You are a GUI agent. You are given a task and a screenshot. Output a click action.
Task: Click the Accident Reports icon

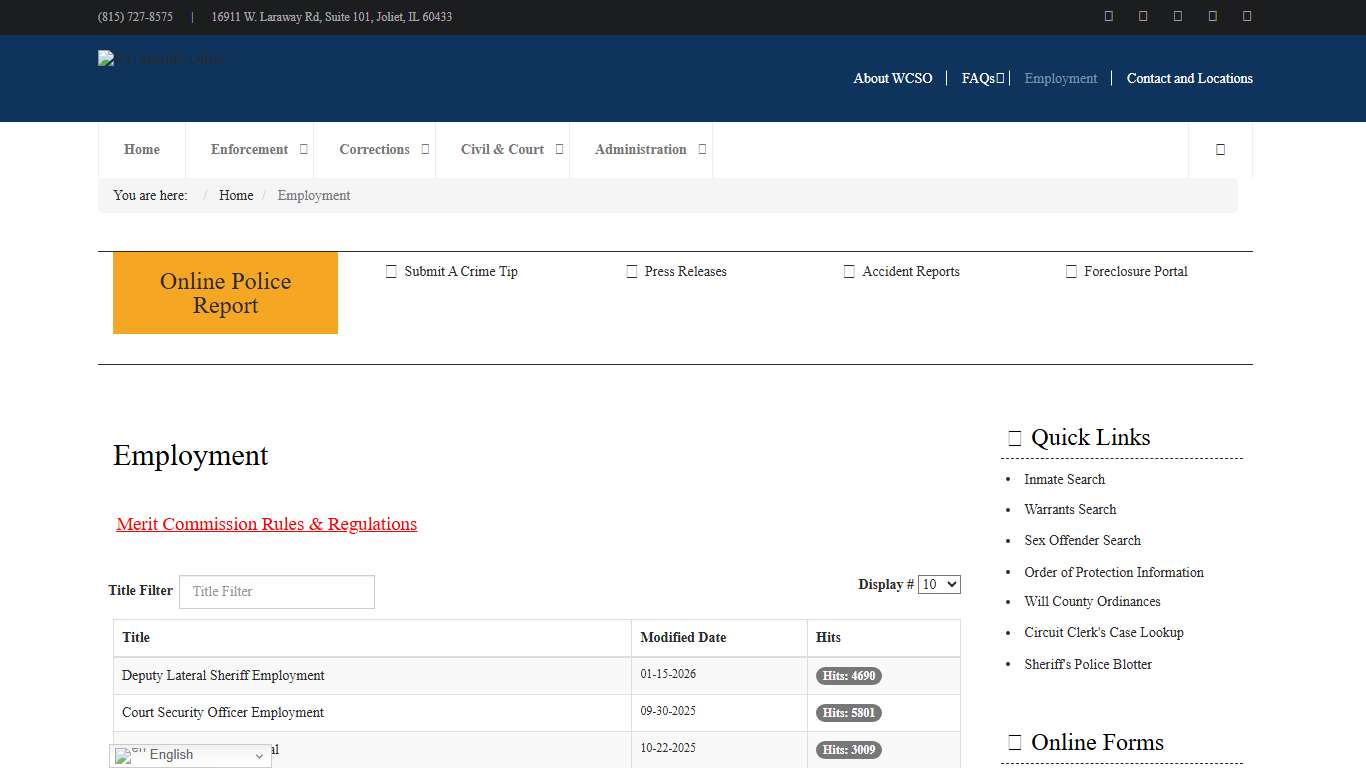tap(849, 272)
